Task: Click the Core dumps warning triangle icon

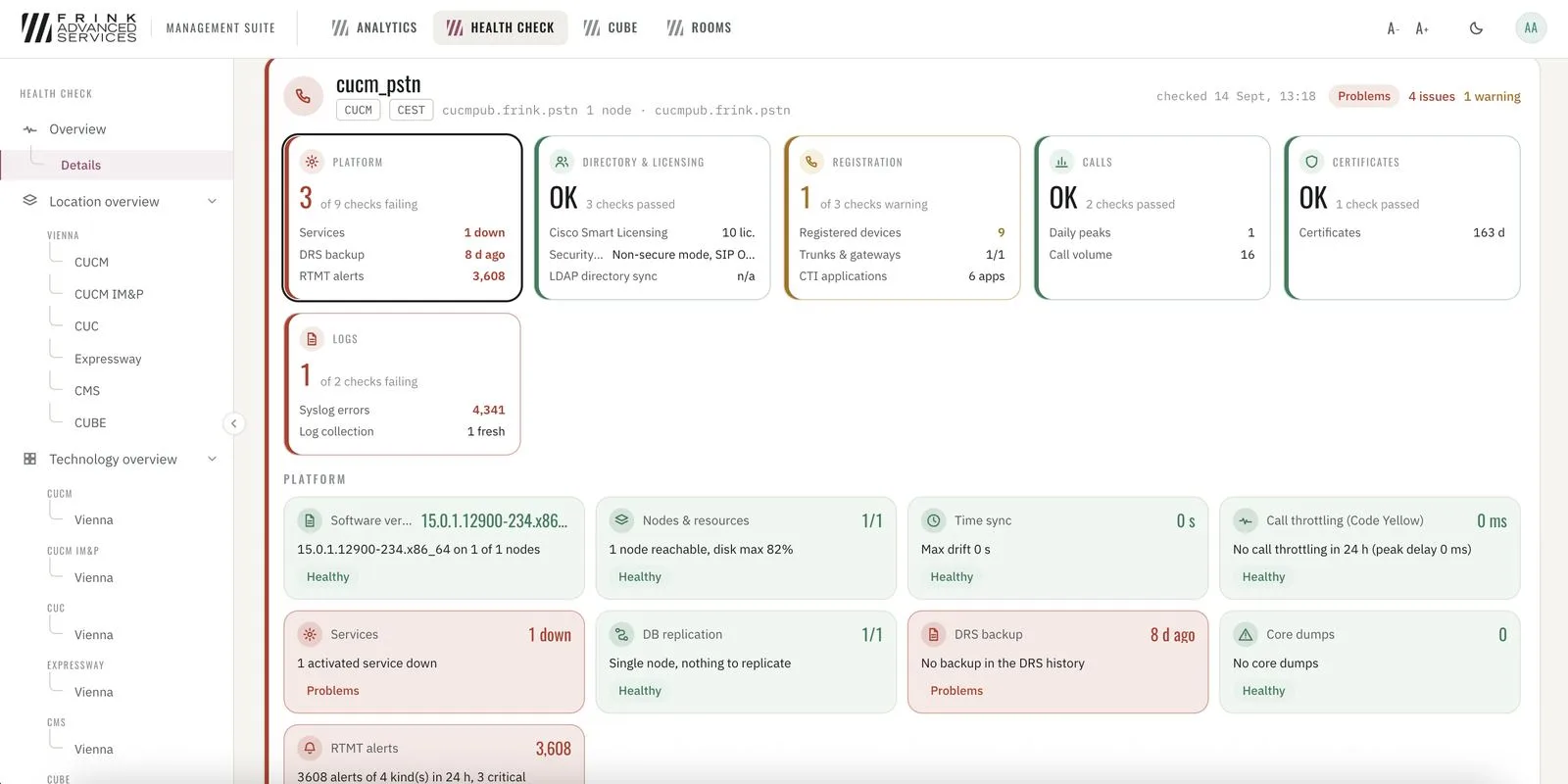Action: [x=1246, y=634]
